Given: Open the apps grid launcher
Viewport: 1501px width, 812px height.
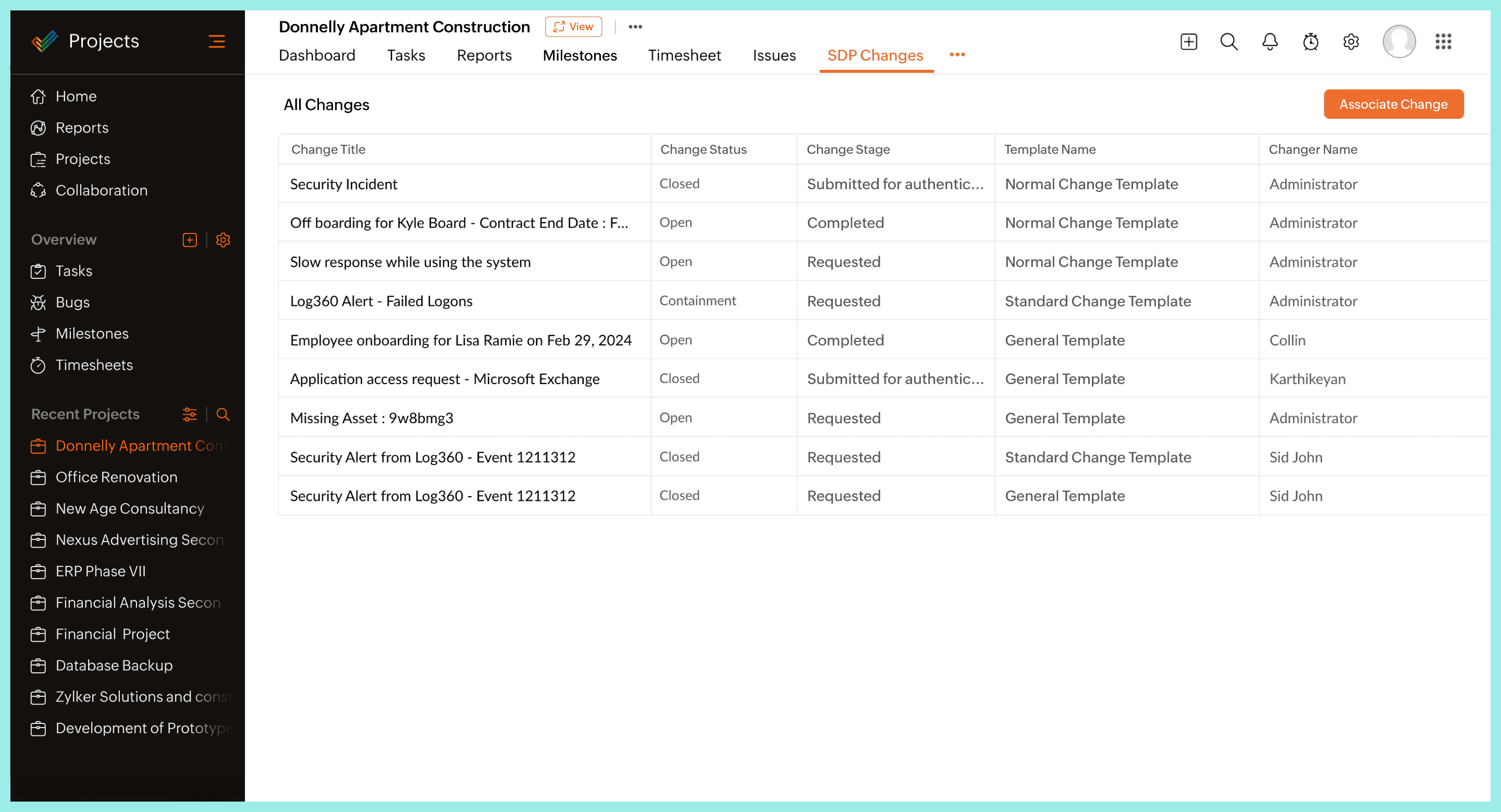Looking at the screenshot, I should coord(1443,41).
